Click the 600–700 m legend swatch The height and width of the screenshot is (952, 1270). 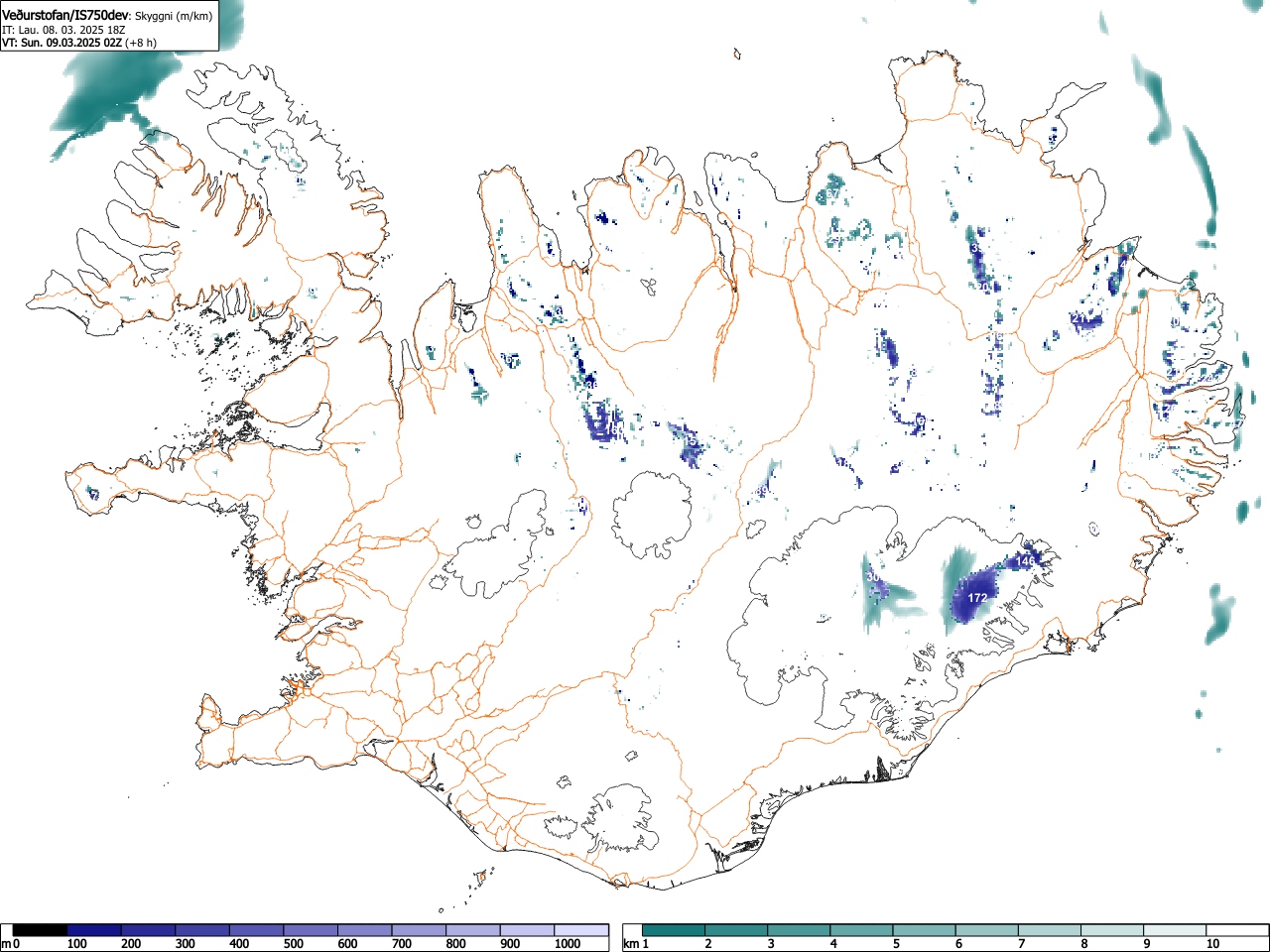click(x=365, y=930)
